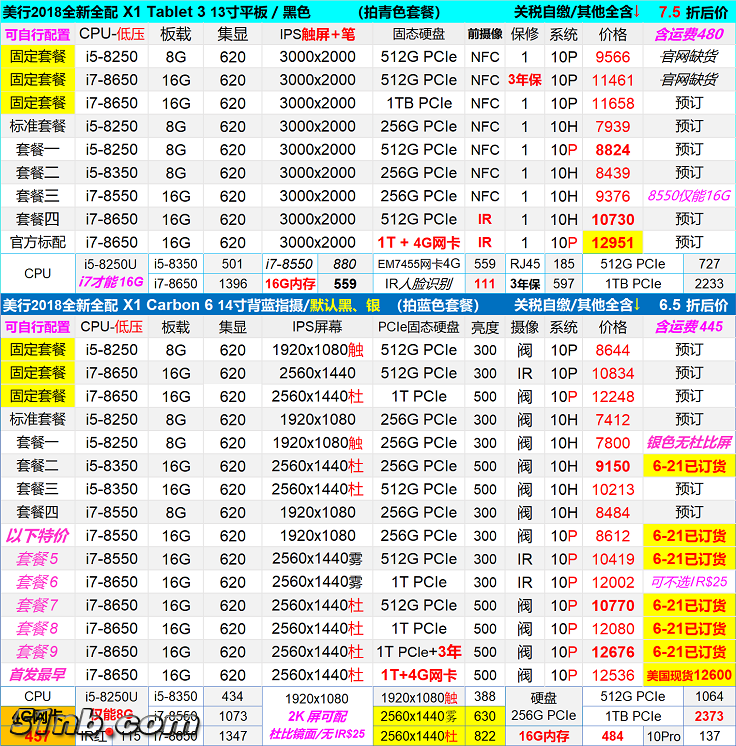Viewport: 736px width, 746px height.
Task: Select the 含运费480 header cell
Action: point(689,34)
